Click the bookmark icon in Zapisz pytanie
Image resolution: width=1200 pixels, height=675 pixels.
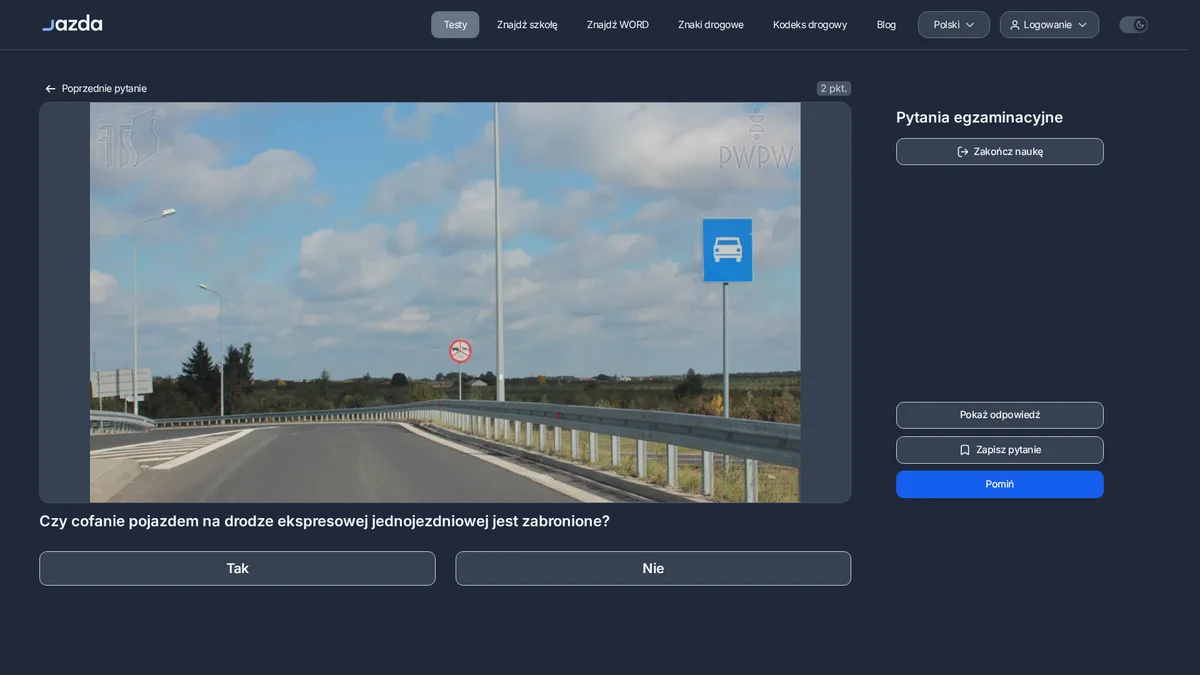[x=965, y=450]
